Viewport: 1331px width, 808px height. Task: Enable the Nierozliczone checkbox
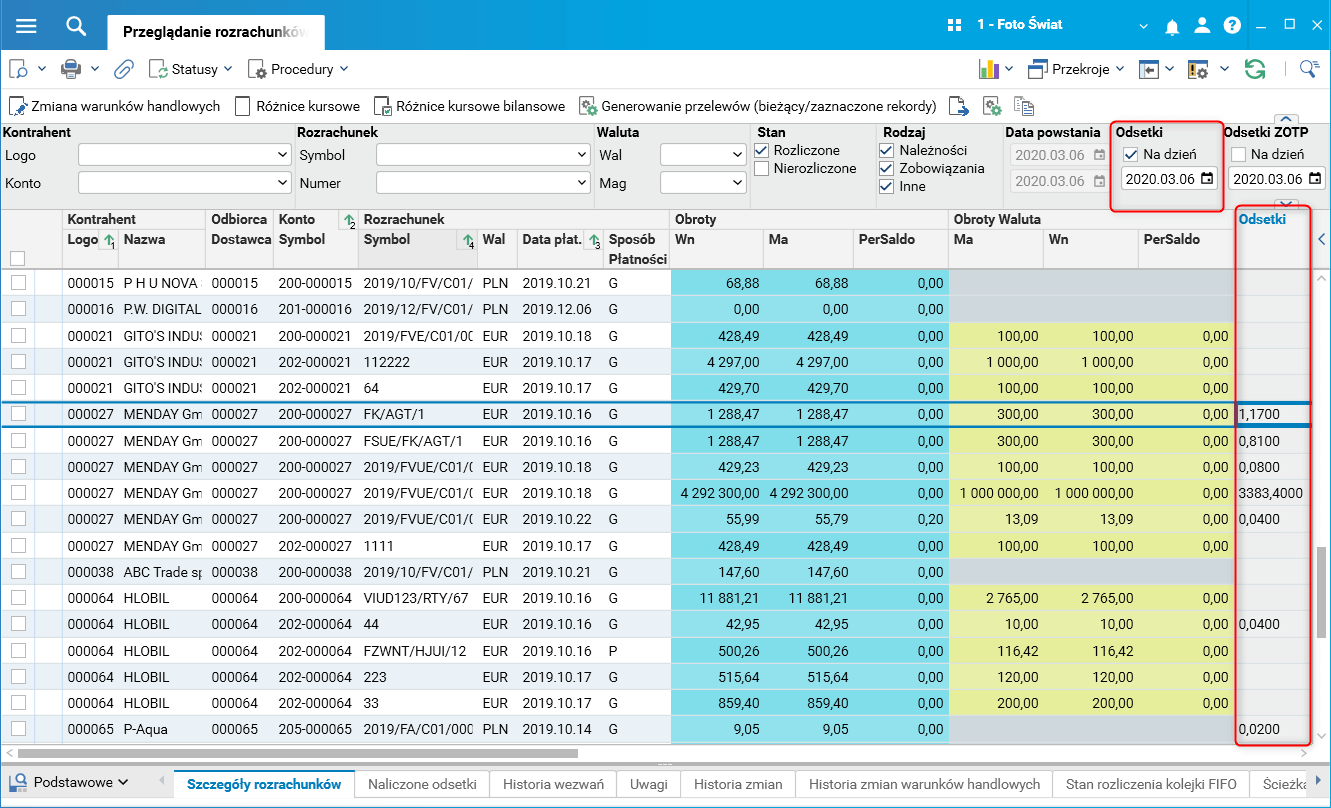point(763,169)
